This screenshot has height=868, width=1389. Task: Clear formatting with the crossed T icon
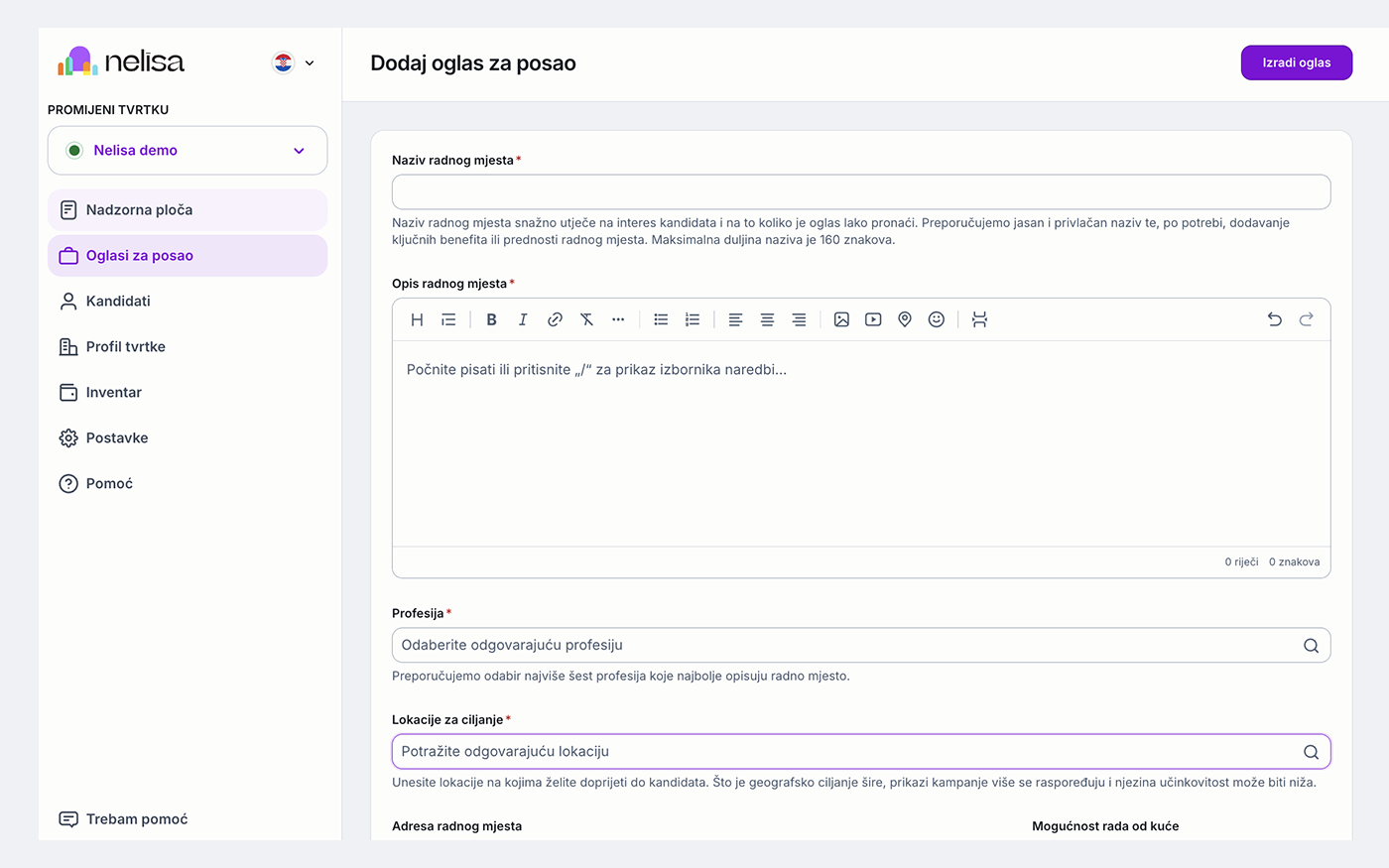[586, 319]
